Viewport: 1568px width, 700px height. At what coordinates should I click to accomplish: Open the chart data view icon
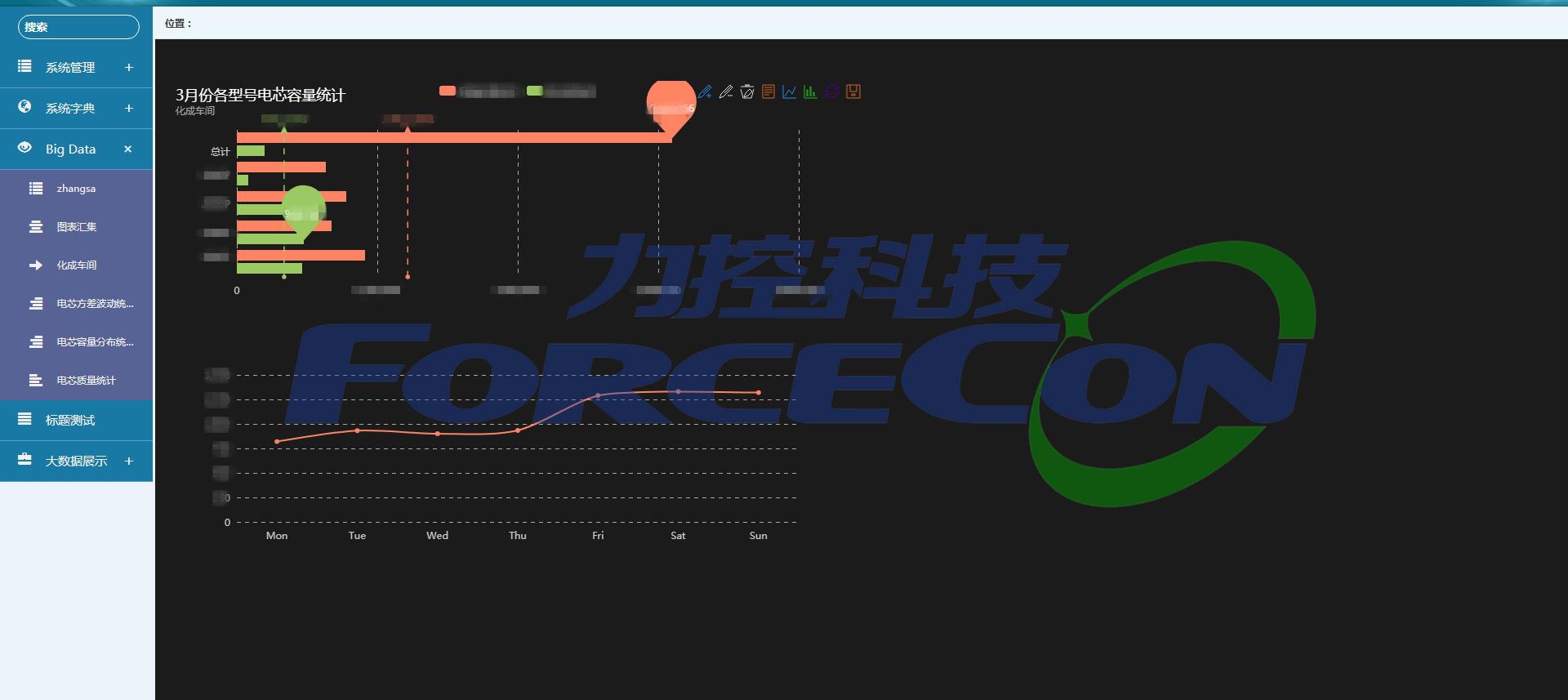[768, 91]
